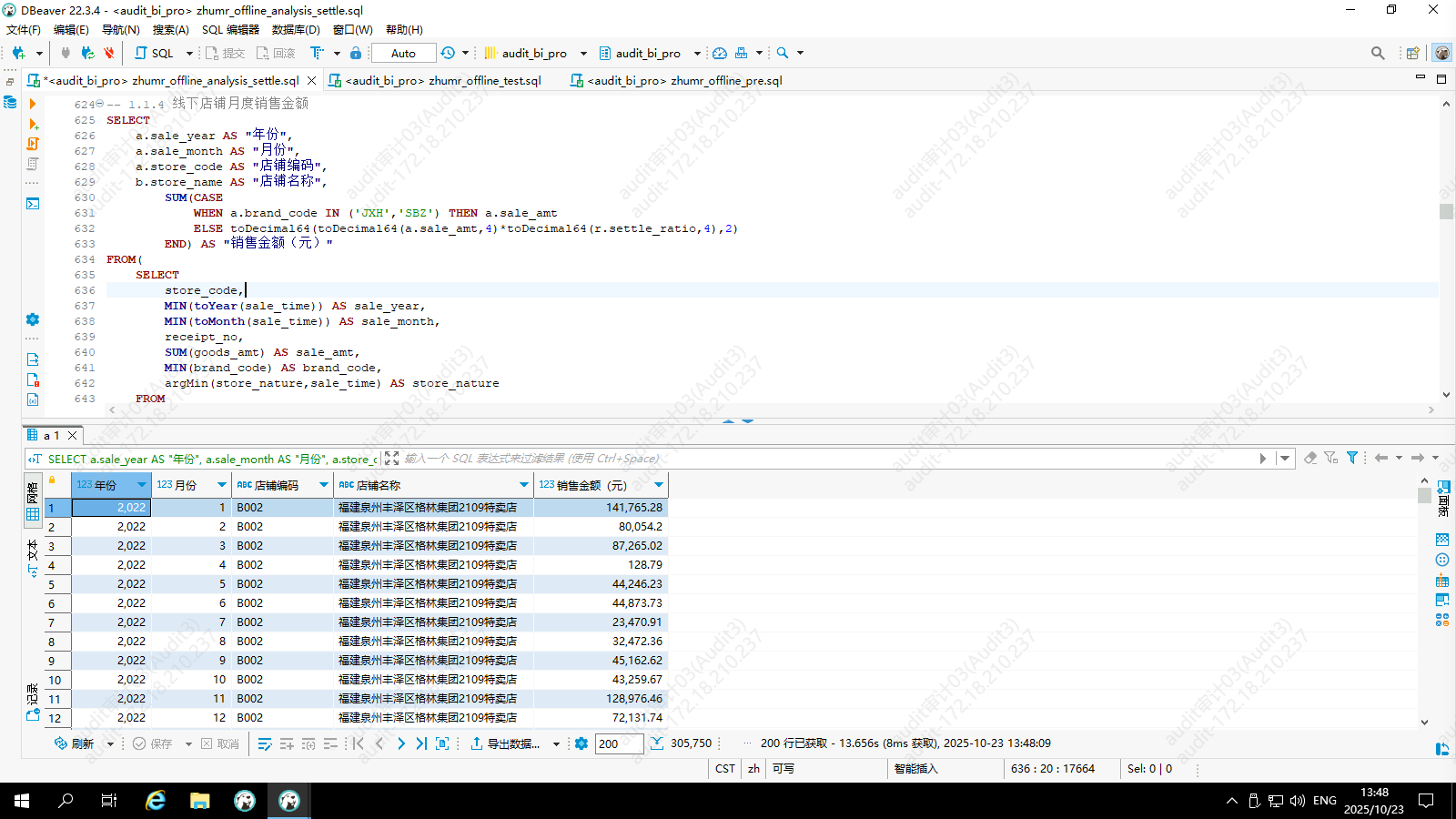Image resolution: width=1456 pixels, height=819 pixels.
Task: Click the Auto commit mode button
Action: pos(403,53)
